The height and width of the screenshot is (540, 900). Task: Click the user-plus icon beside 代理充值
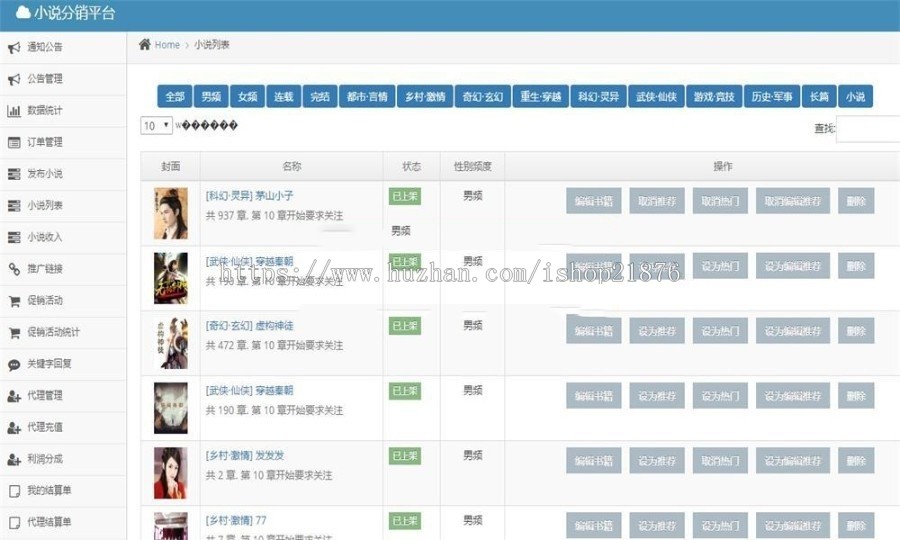[x=14, y=428]
